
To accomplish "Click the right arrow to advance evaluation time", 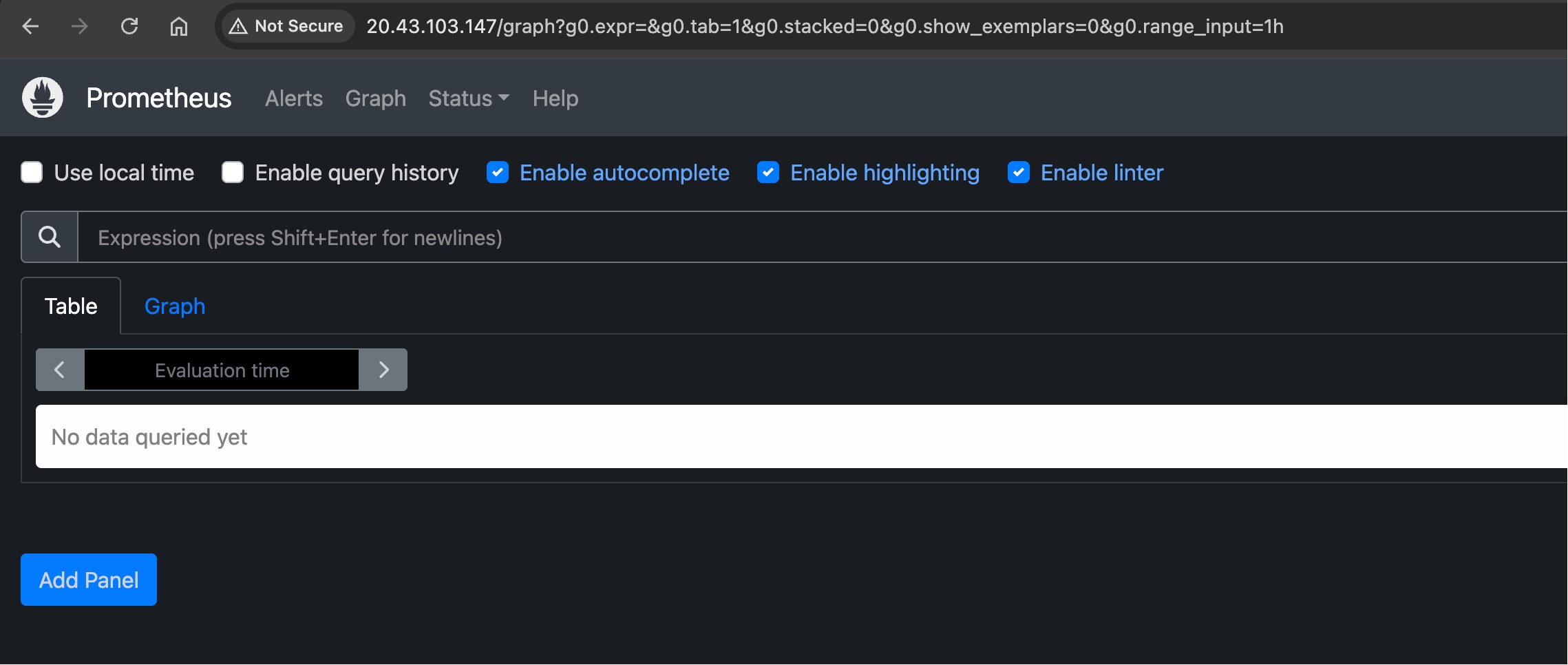I will 383,370.
